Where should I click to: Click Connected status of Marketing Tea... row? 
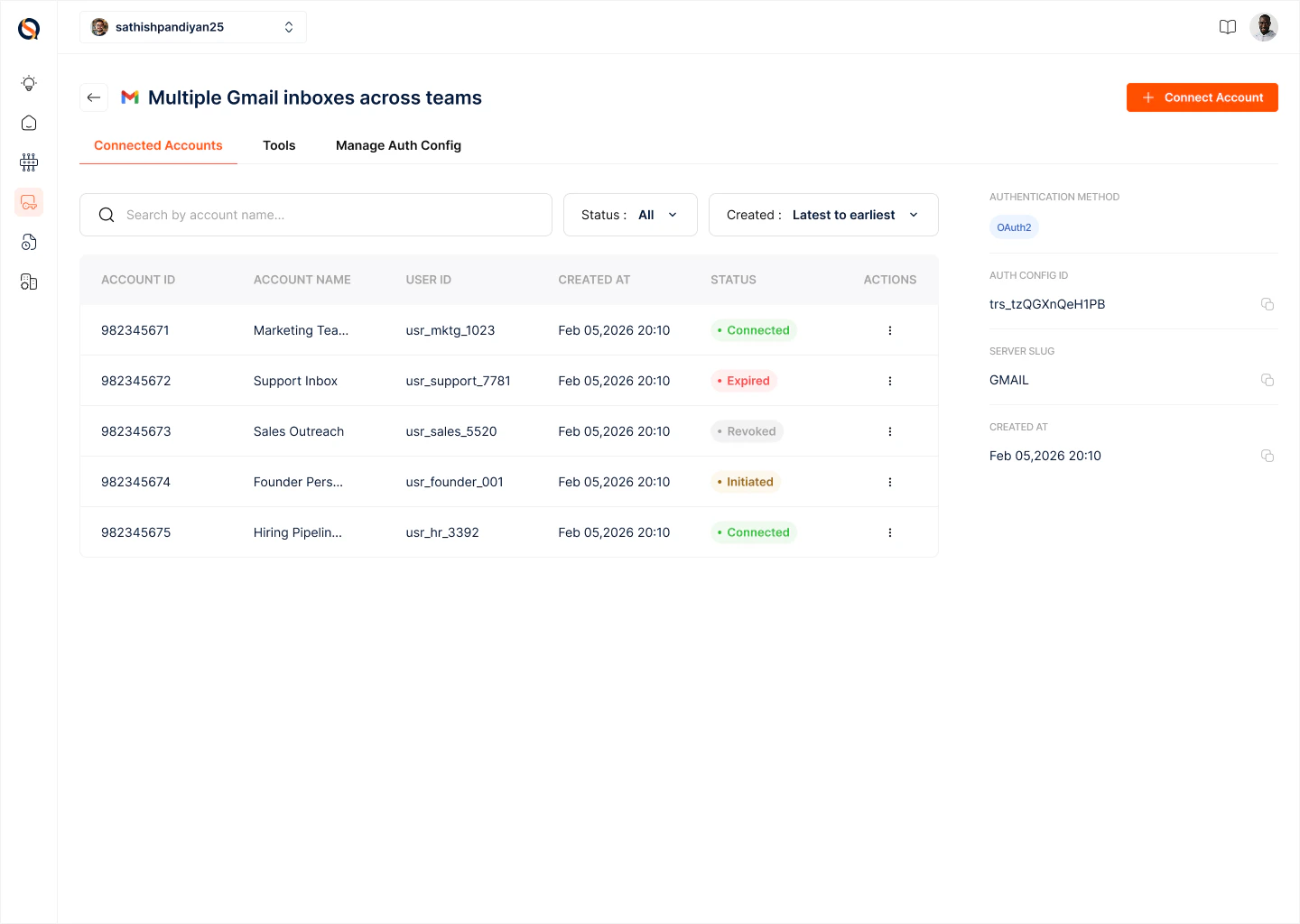754,330
